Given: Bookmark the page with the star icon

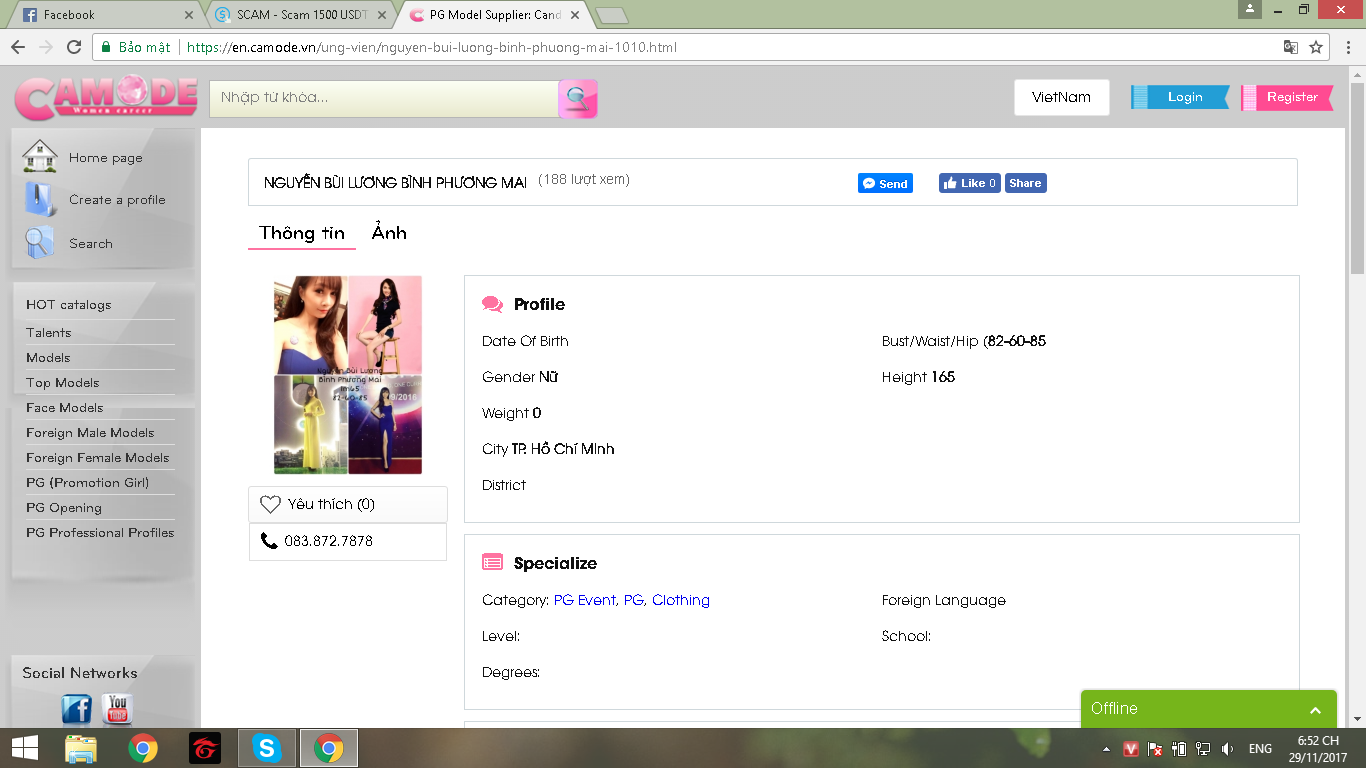Looking at the screenshot, I should (1316, 47).
